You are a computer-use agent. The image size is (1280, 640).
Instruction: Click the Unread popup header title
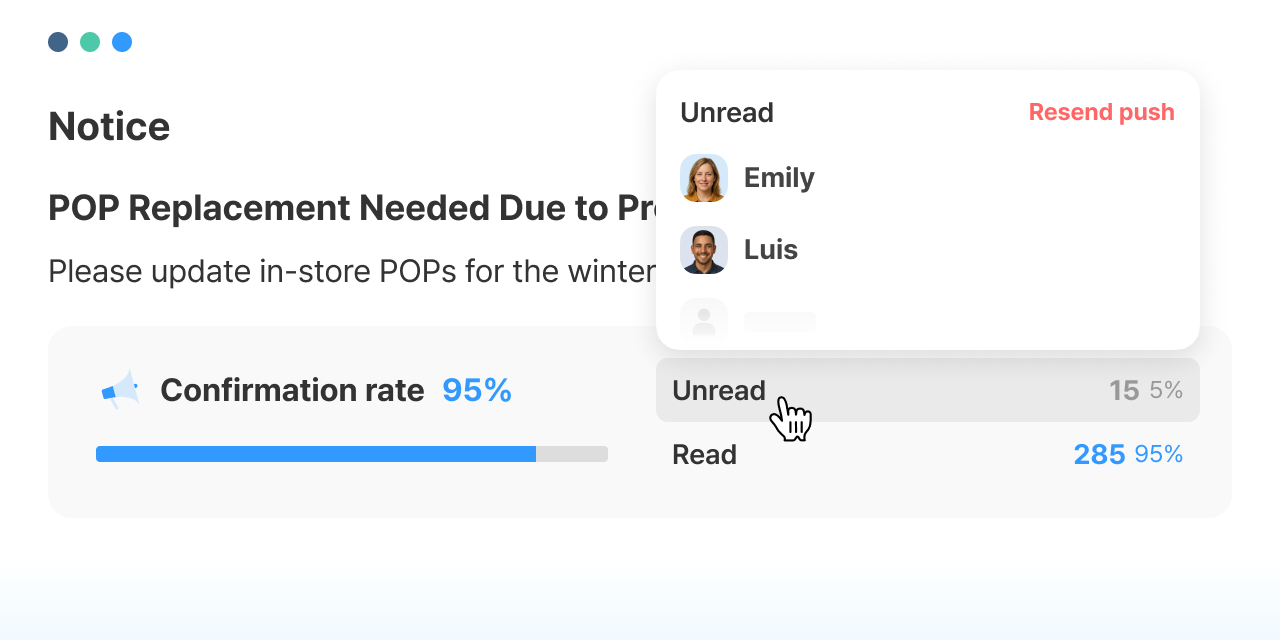[x=727, y=112]
